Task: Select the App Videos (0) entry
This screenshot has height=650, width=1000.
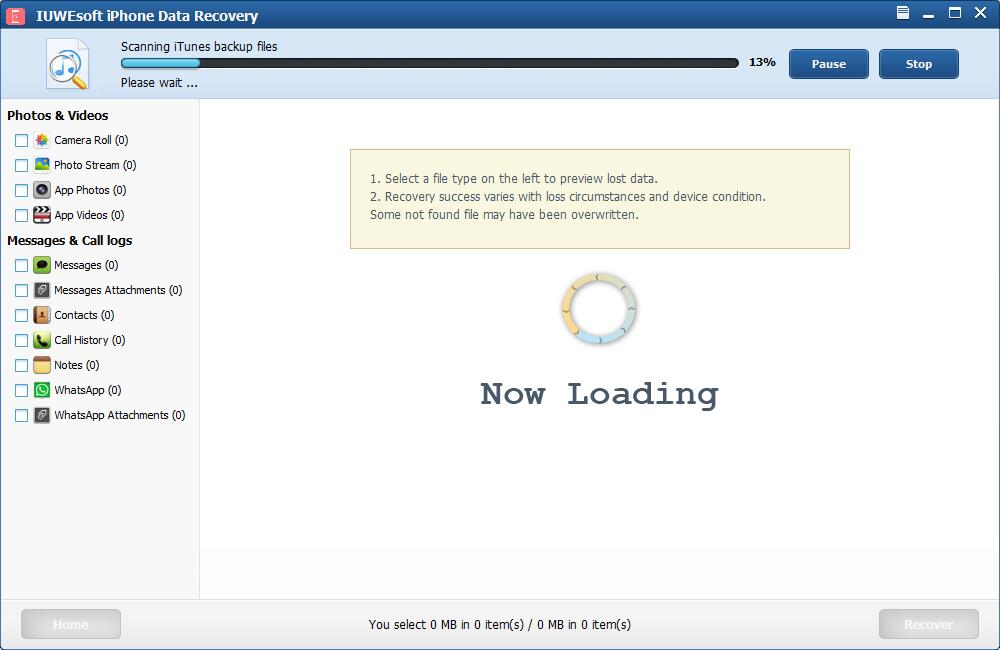Action: 89,215
